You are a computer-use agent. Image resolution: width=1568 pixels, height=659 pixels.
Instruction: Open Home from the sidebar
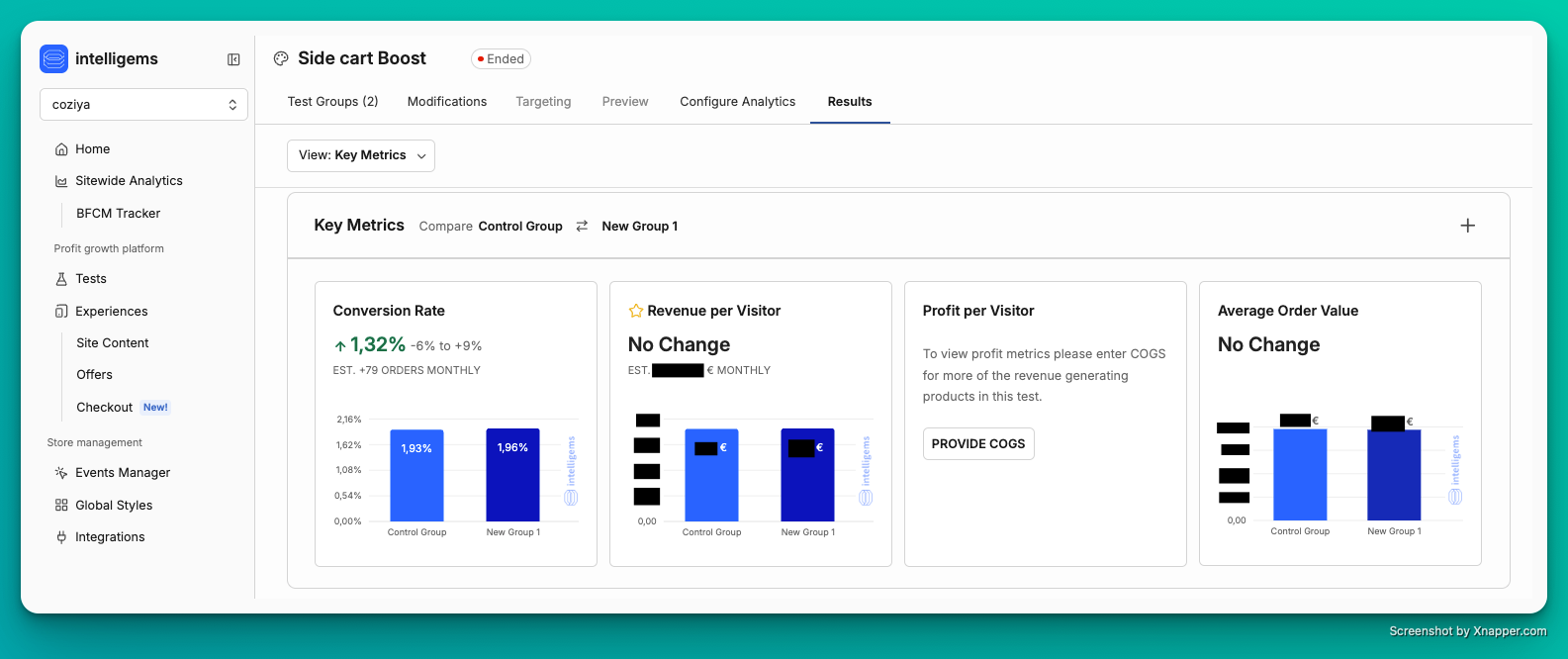(x=92, y=149)
